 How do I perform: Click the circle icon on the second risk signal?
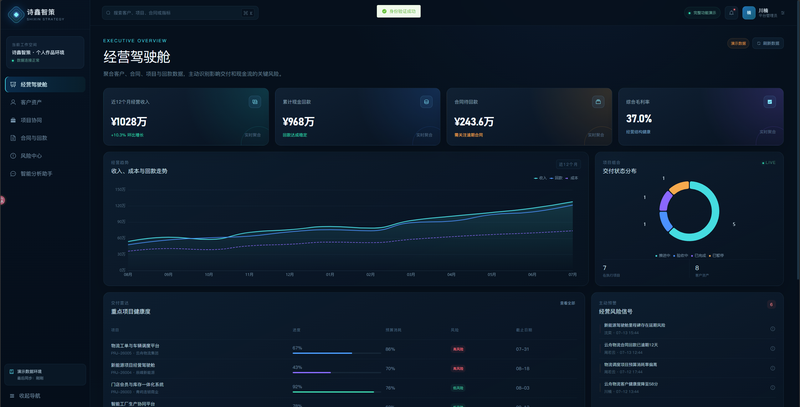[x=772, y=348]
